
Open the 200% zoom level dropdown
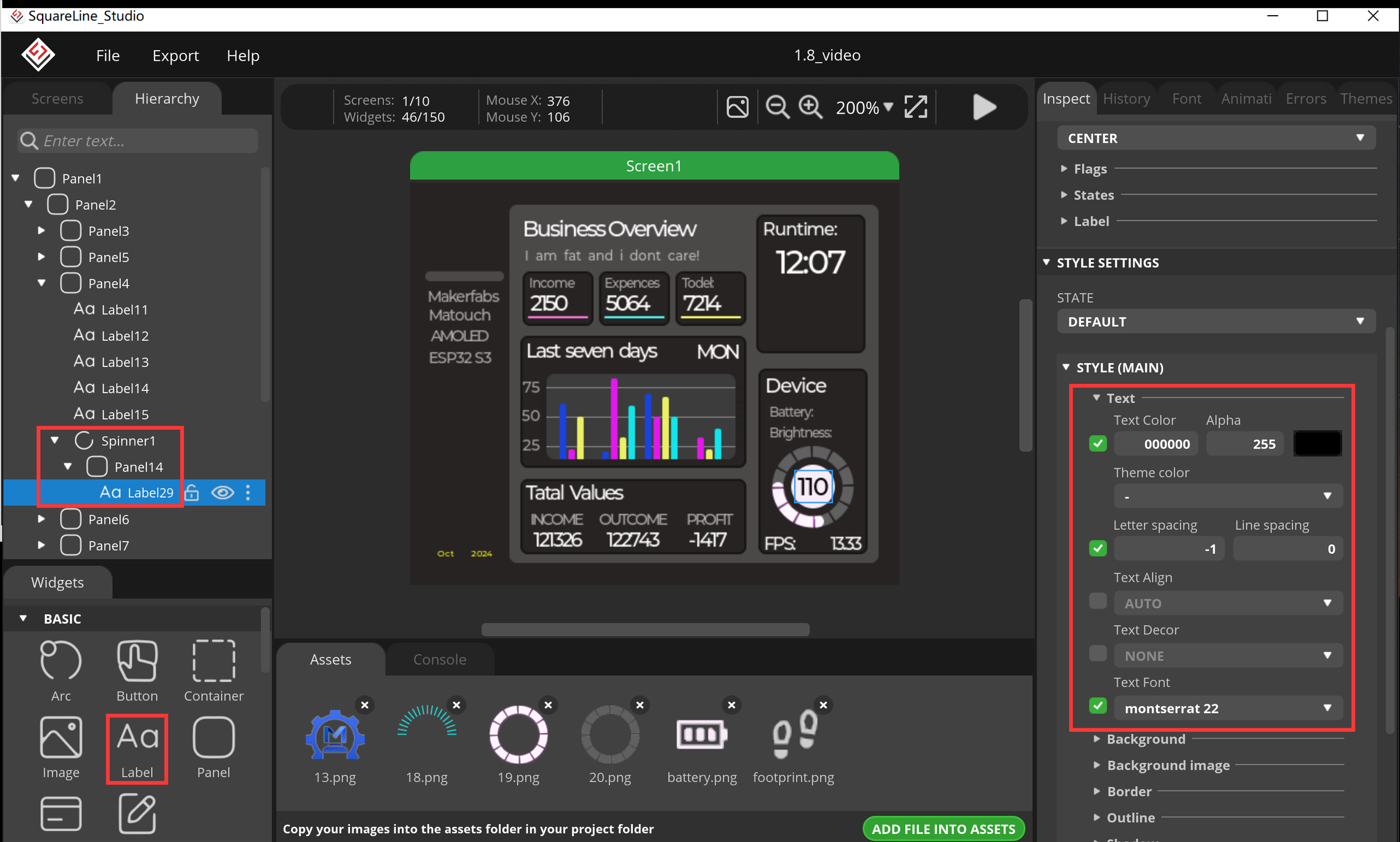[x=864, y=107]
